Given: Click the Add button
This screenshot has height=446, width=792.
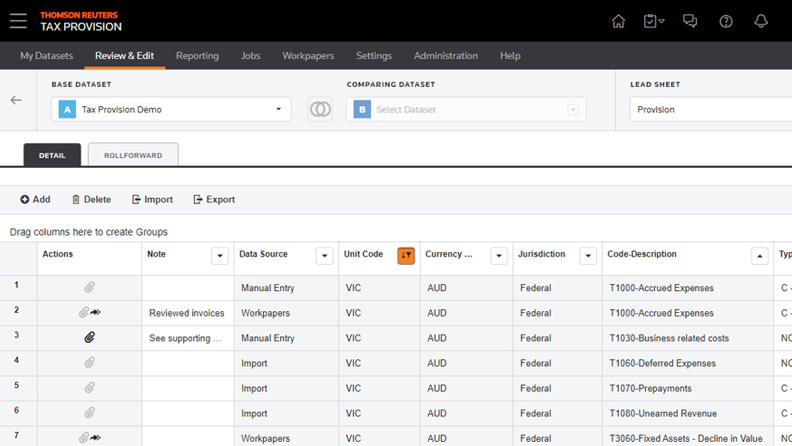Looking at the screenshot, I should coord(35,199).
